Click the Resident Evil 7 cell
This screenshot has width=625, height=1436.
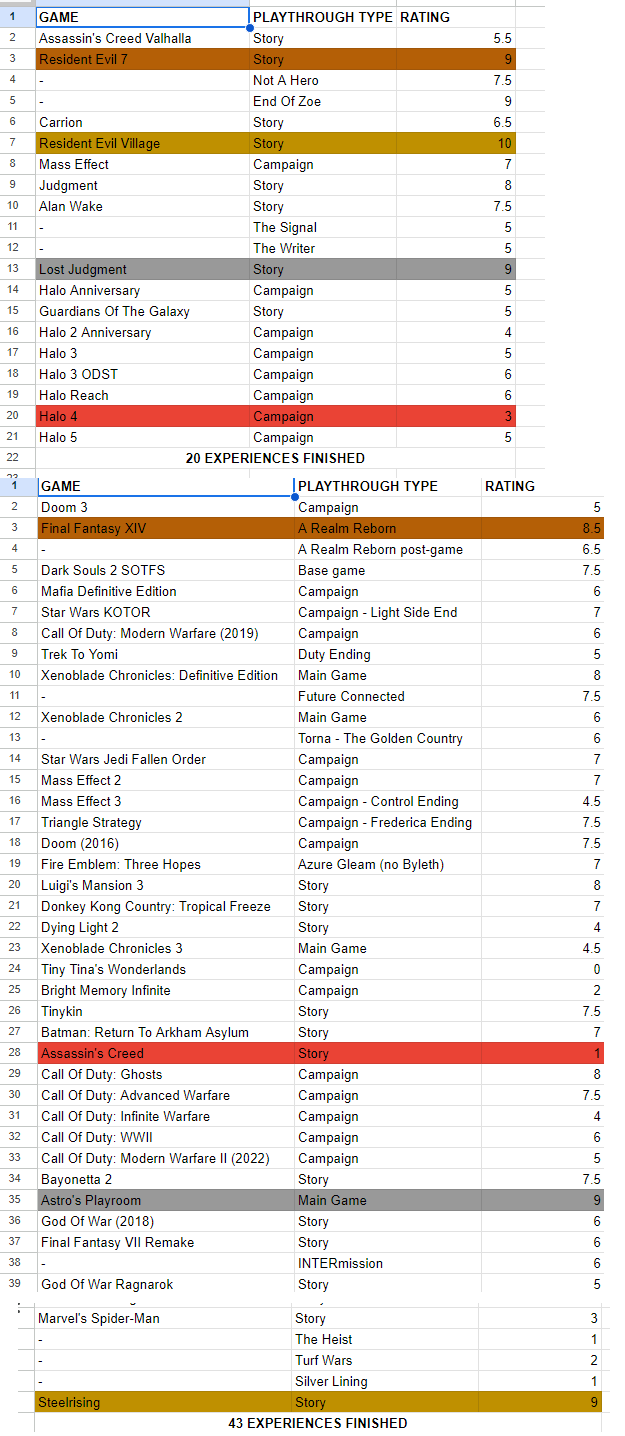pyautogui.click(x=142, y=59)
